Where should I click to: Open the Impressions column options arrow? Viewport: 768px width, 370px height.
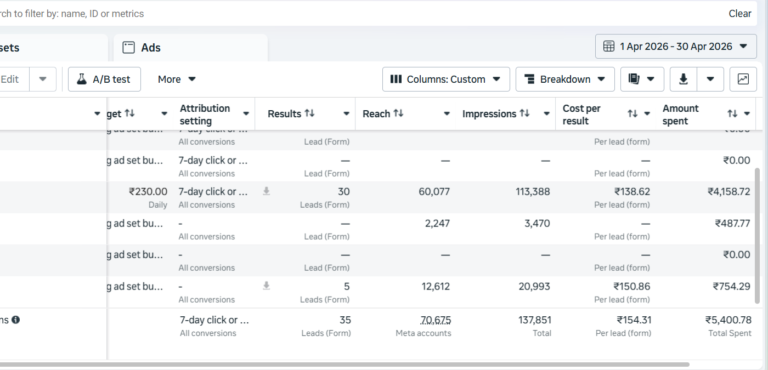pyautogui.click(x=547, y=114)
